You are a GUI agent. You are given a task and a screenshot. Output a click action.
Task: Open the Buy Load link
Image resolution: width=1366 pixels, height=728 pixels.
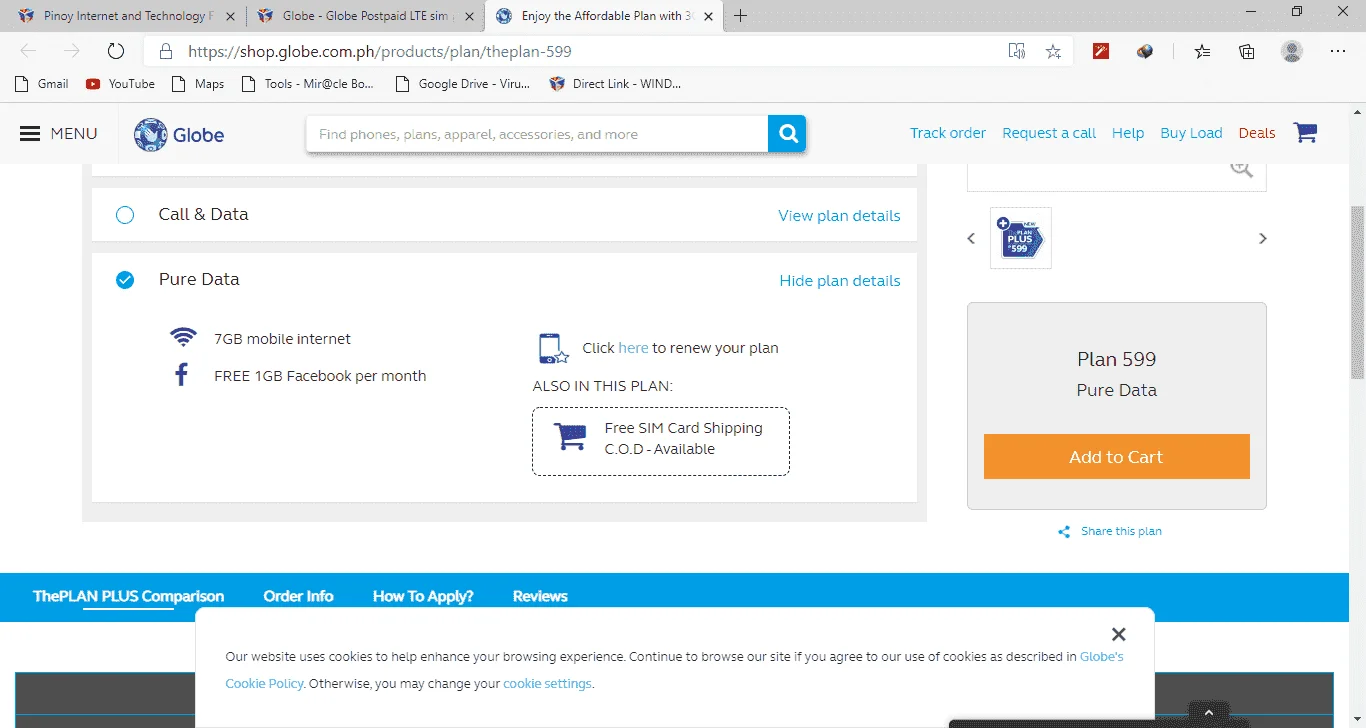click(1191, 133)
